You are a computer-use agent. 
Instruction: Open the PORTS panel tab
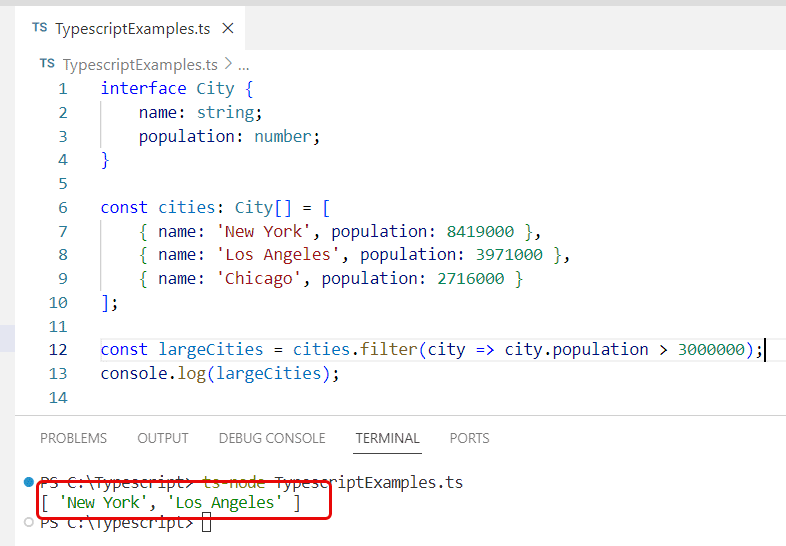469,438
